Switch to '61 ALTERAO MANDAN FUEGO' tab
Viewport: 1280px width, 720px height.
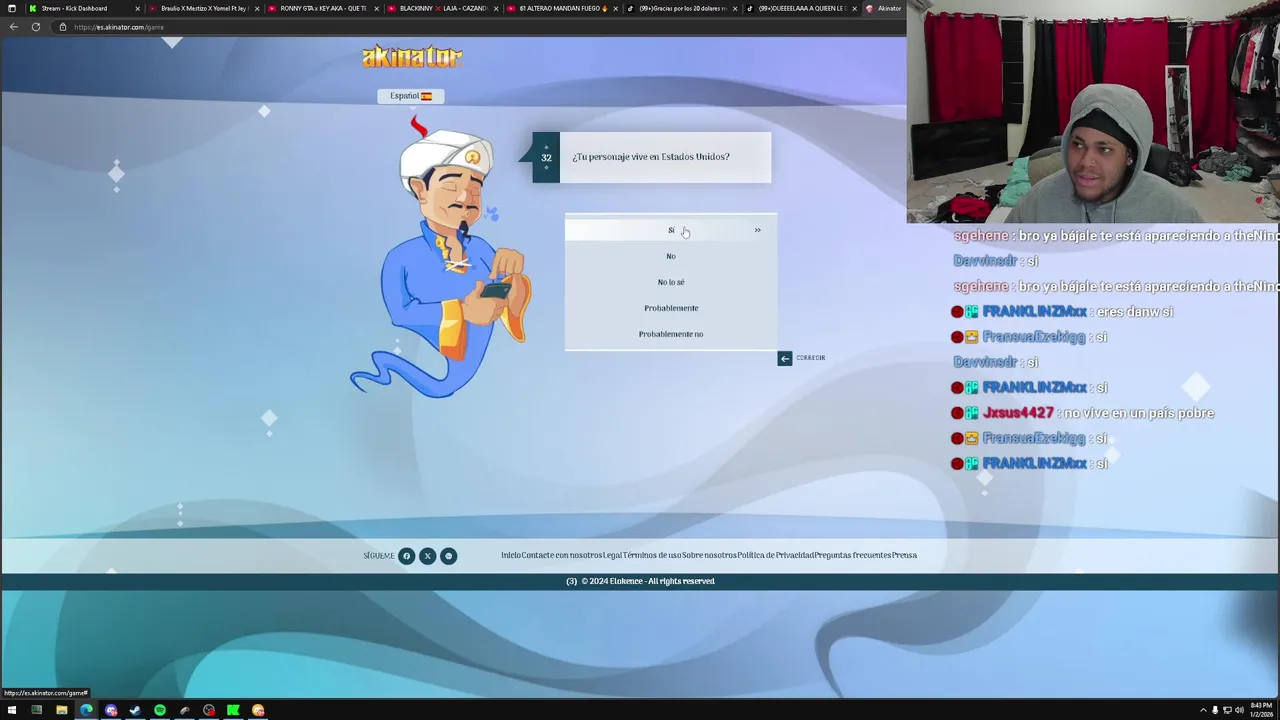[562, 8]
